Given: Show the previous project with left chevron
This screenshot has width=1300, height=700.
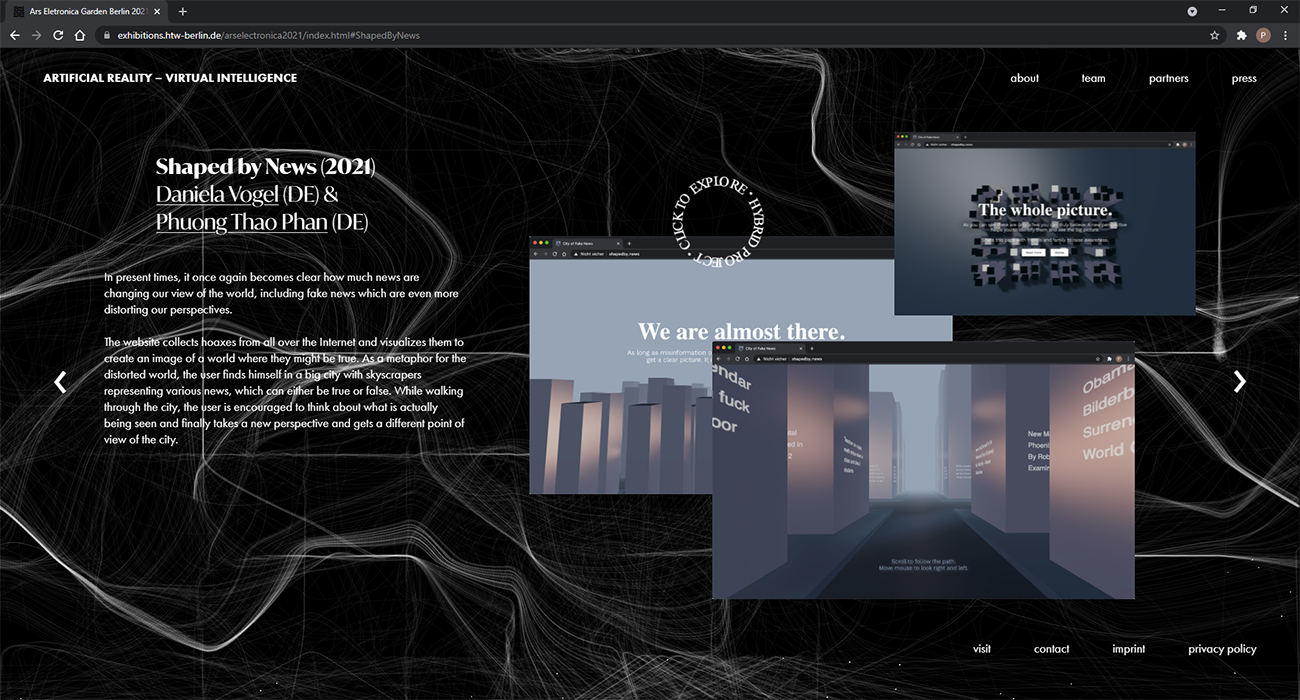Looking at the screenshot, I should tap(61, 381).
